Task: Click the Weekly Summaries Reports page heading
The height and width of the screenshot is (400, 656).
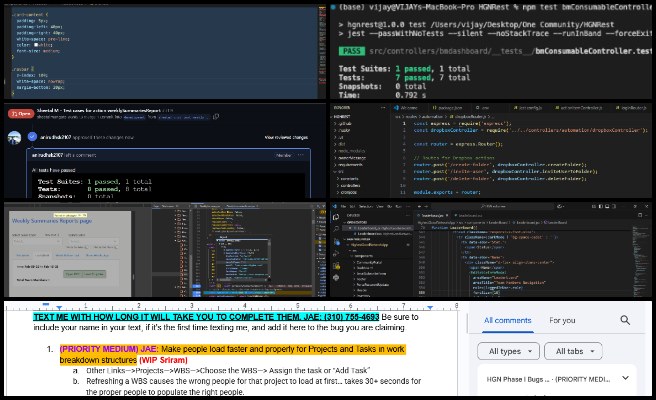Action: tap(52, 221)
